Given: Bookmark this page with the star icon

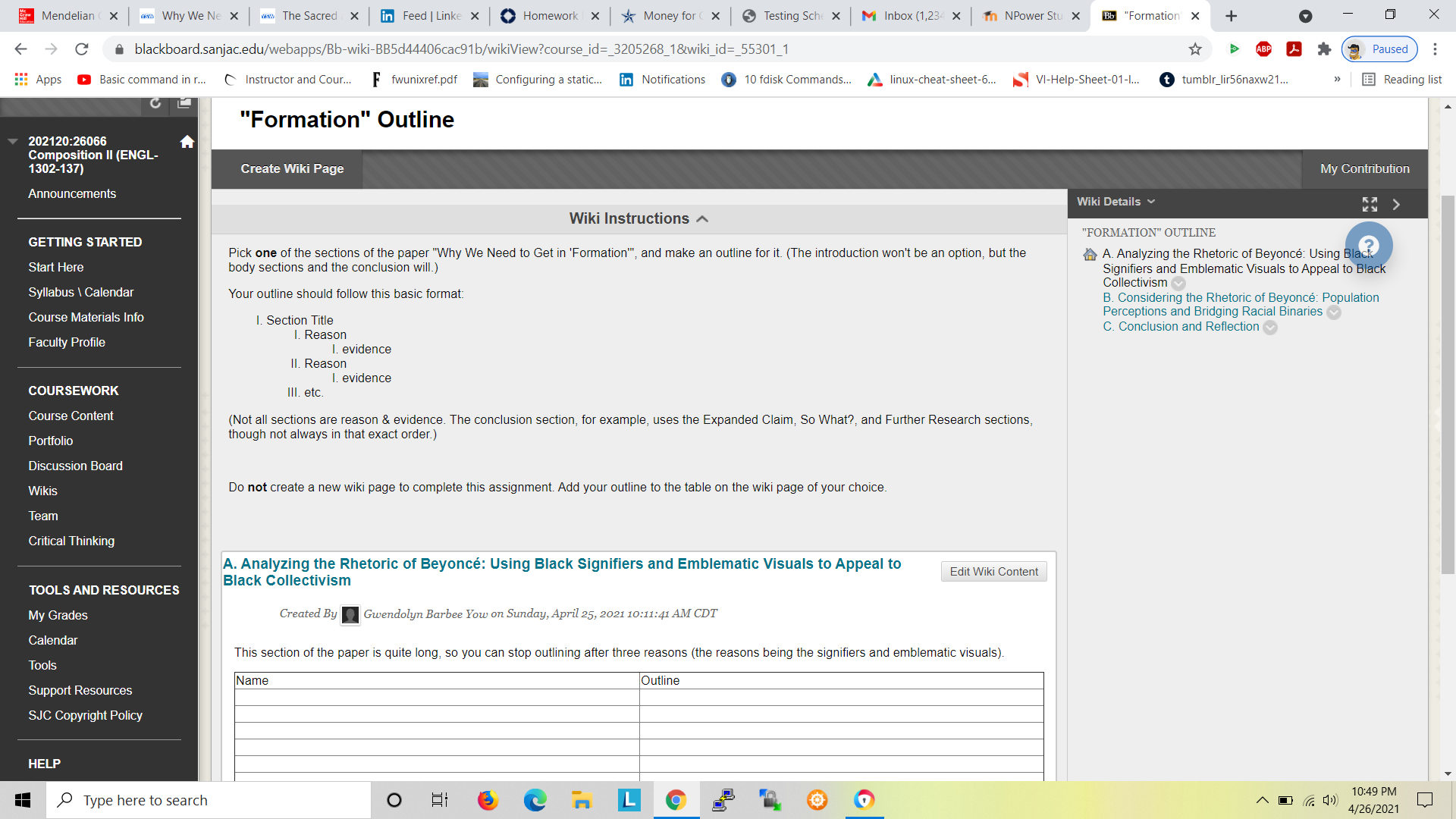Looking at the screenshot, I should click(x=1195, y=49).
